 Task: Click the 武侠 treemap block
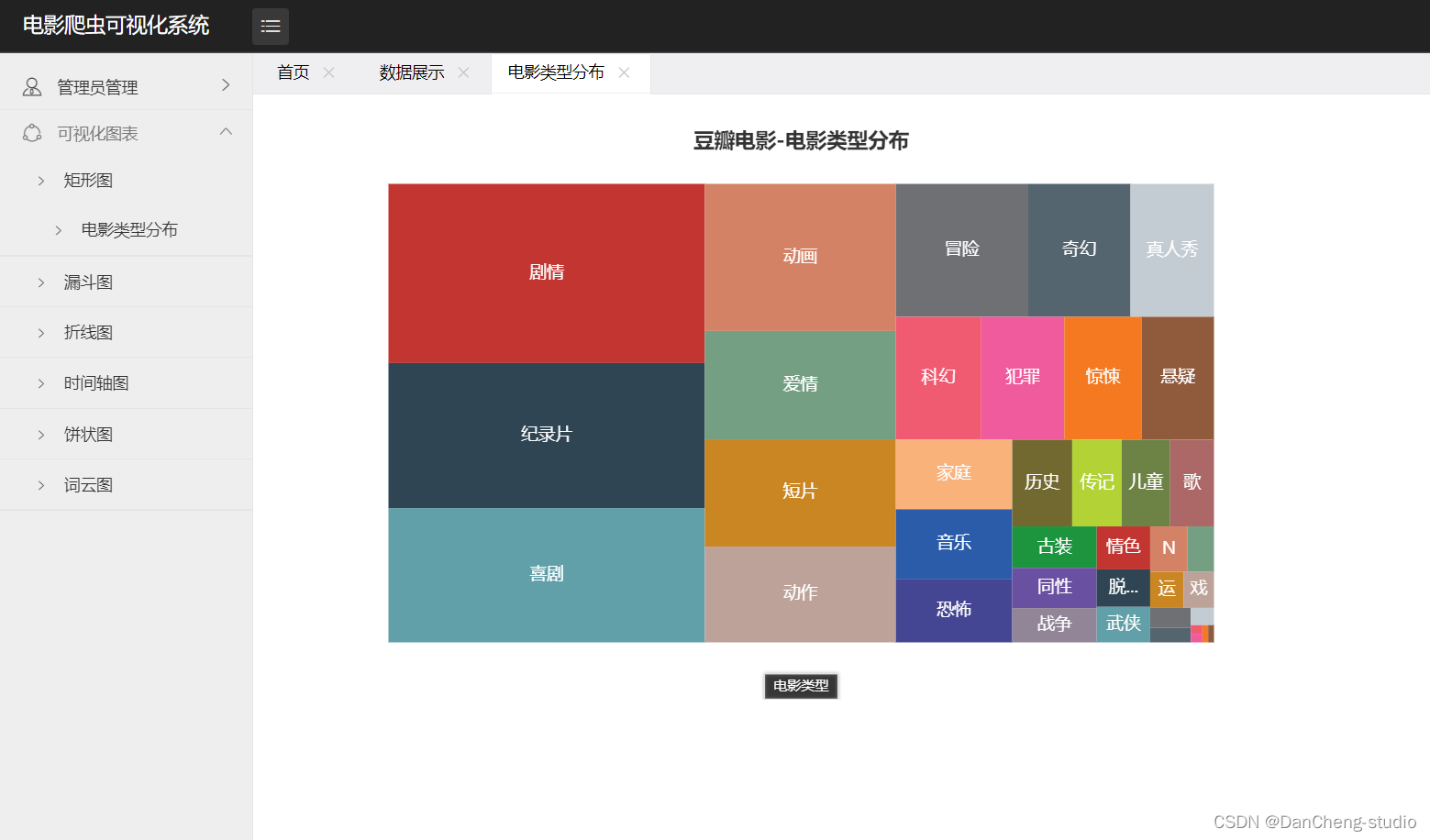point(1124,624)
